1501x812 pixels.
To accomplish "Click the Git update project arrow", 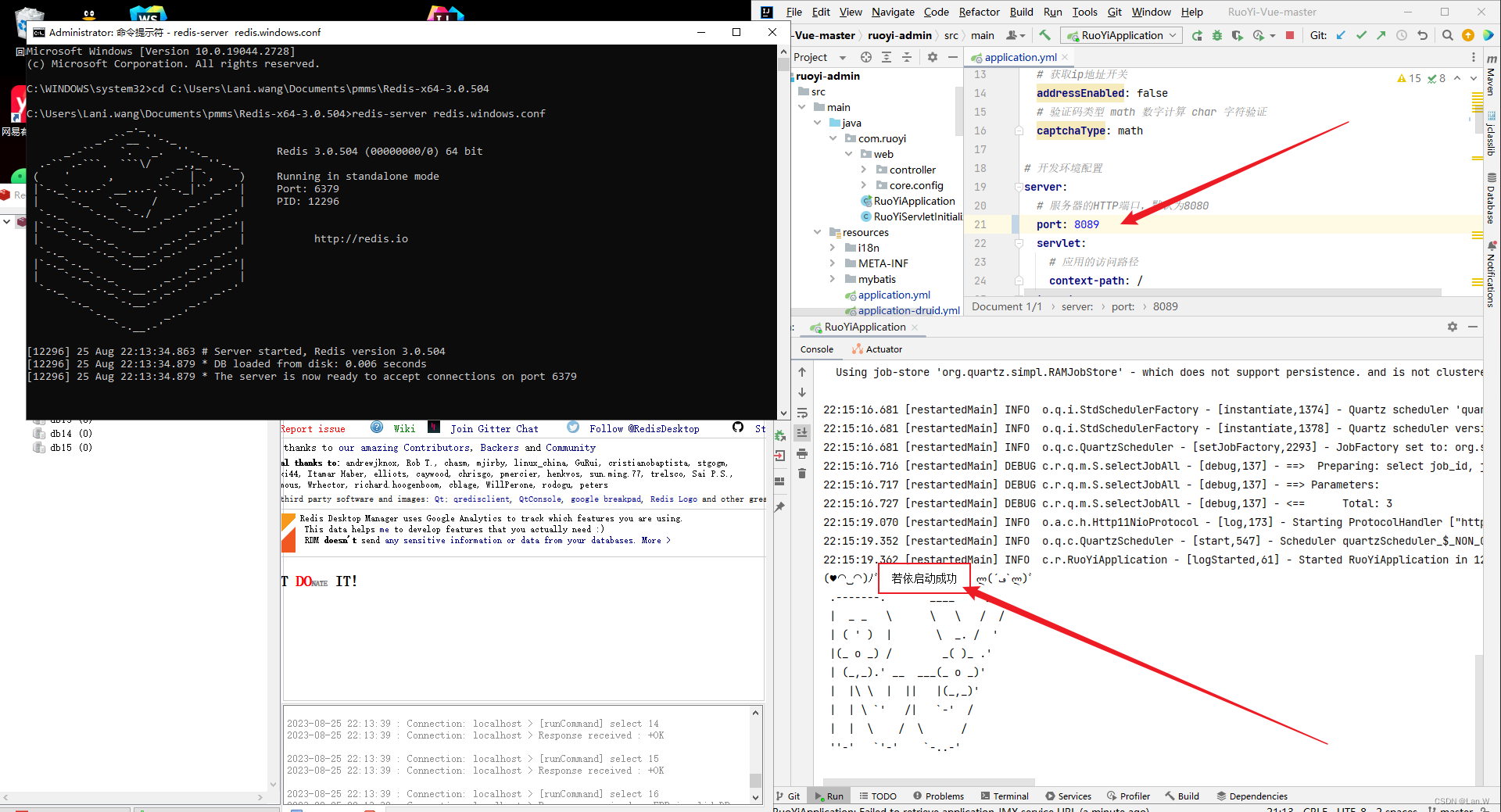I will pyautogui.click(x=1342, y=35).
